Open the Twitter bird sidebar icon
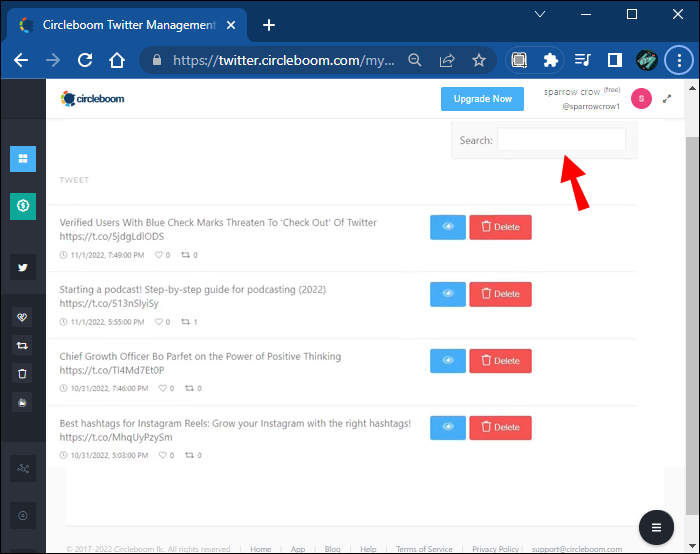 [x=23, y=267]
